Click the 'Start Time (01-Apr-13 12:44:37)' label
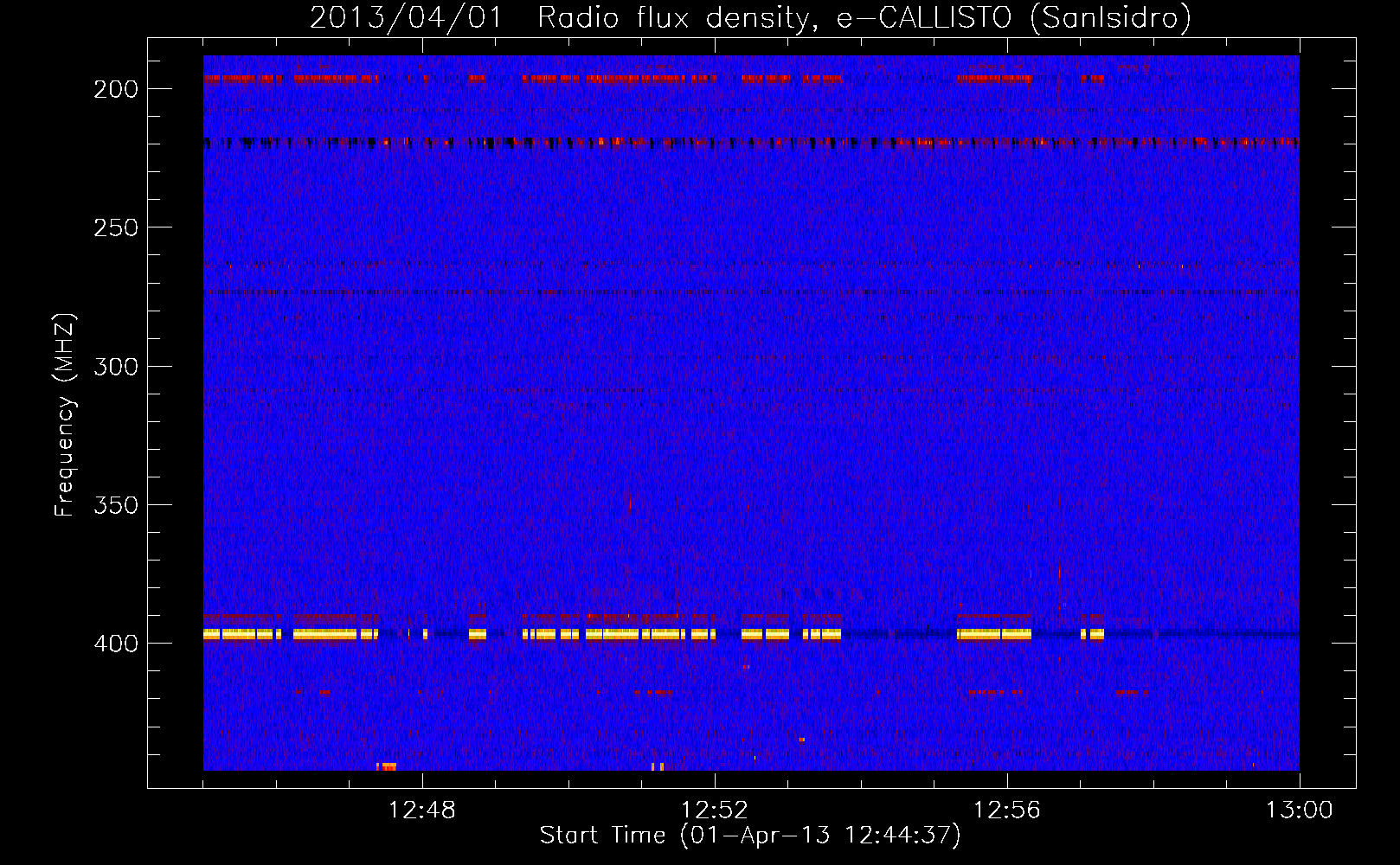The width and height of the screenshot is (1400, 865). [750, 836]
